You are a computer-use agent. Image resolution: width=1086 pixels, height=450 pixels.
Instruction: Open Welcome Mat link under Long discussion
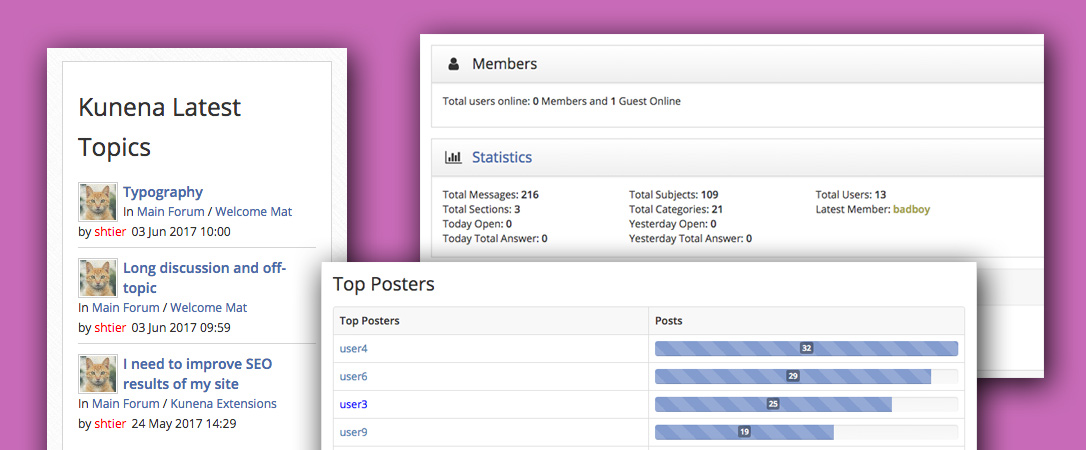point(208,307)
